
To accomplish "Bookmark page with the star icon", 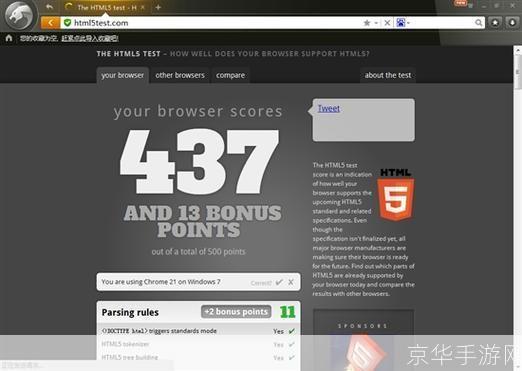I will coord(367,23).
